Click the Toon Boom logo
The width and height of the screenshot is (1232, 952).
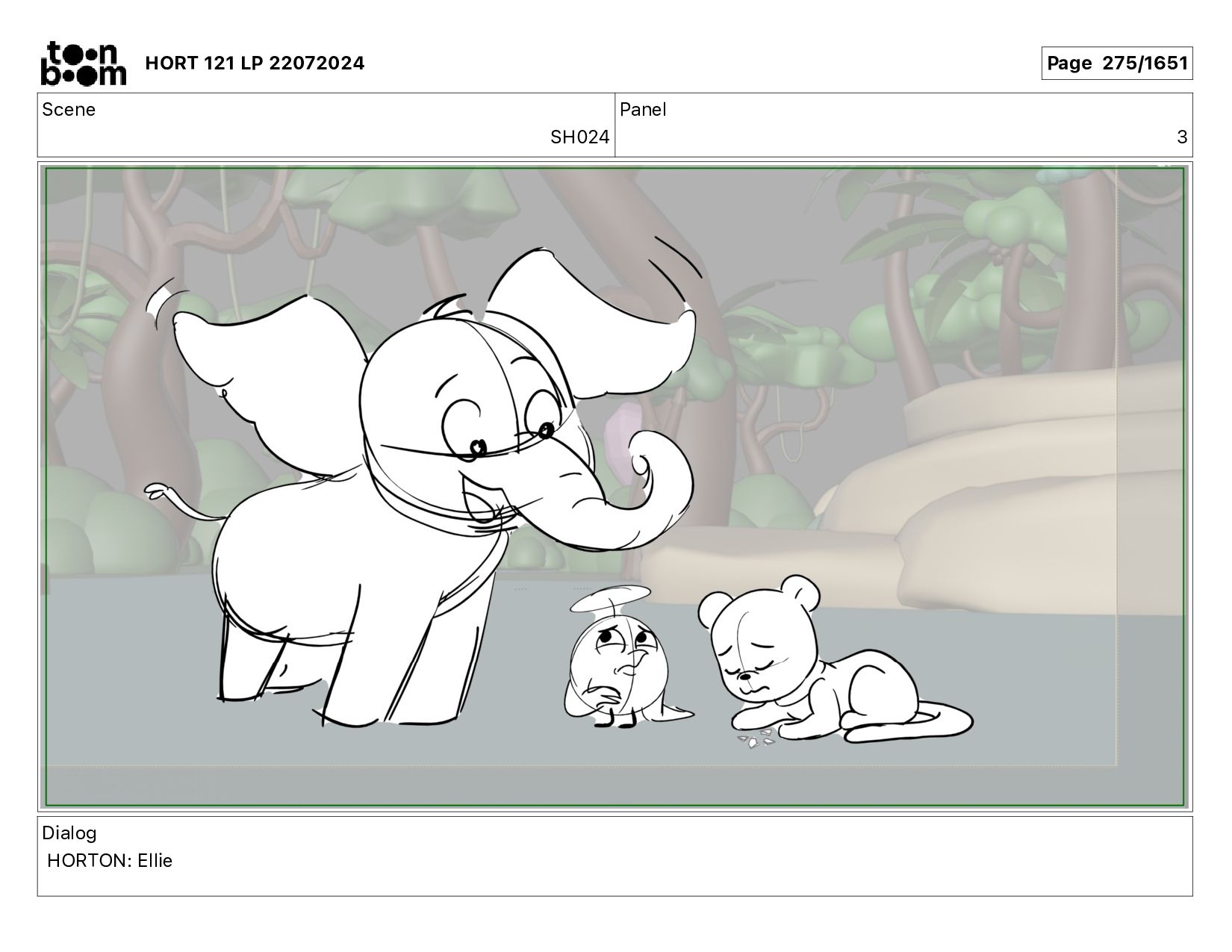84,63
